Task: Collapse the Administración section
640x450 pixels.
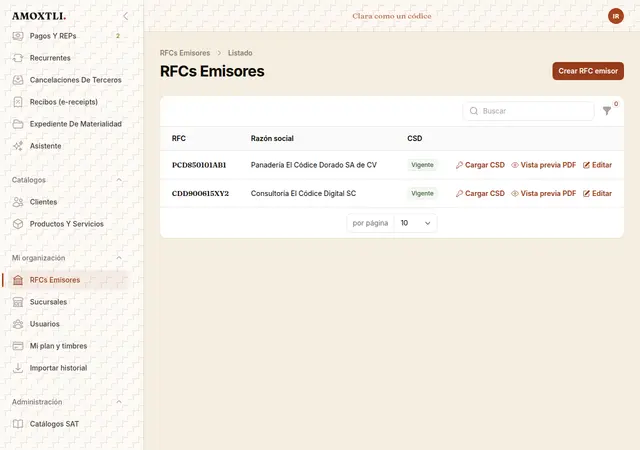Action: pos(119,402)
